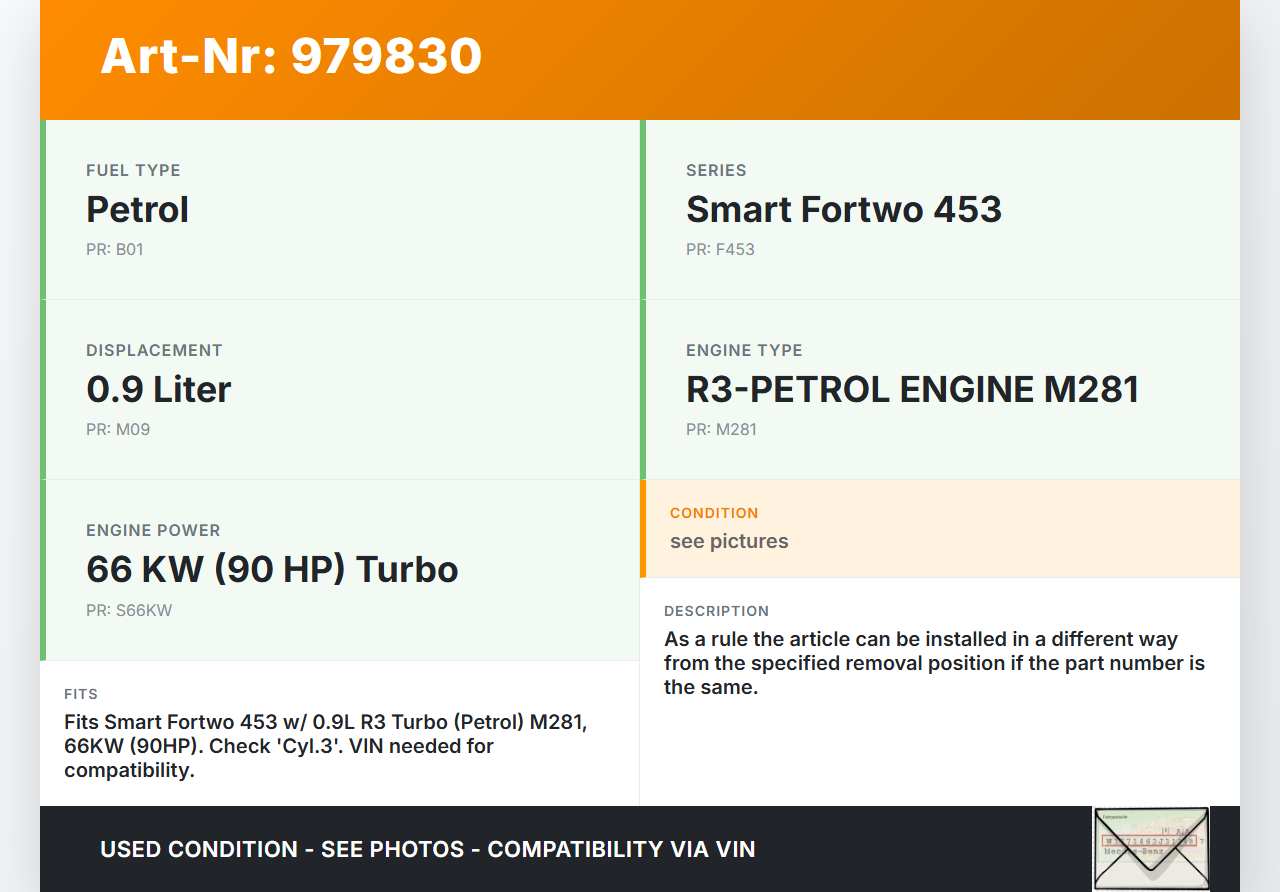
Task: Click the PR: B01 code
Action: click(115, 249)
